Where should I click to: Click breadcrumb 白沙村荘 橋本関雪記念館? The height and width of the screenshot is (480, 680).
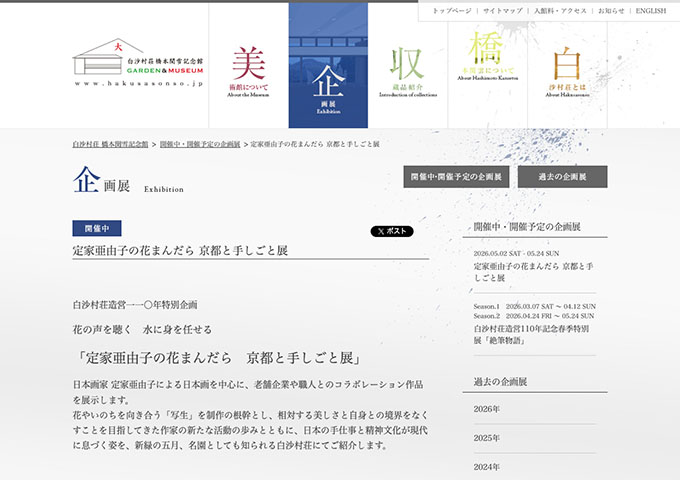point(110,144)
